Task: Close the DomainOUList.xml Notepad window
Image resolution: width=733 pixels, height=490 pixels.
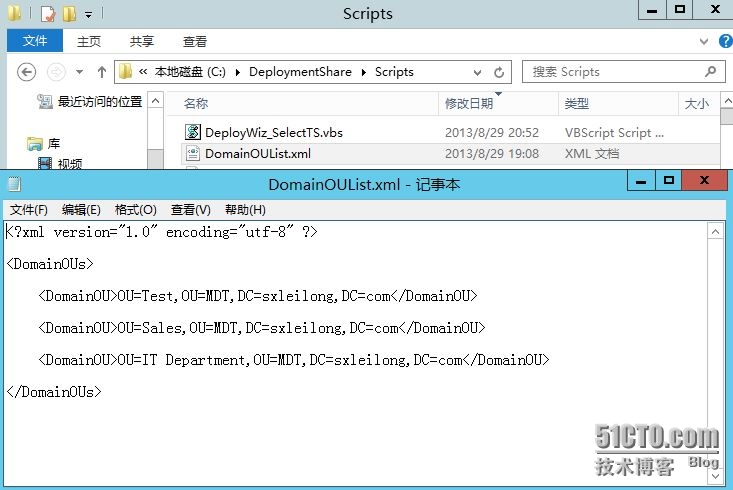Action: click(x=704, y=180)
